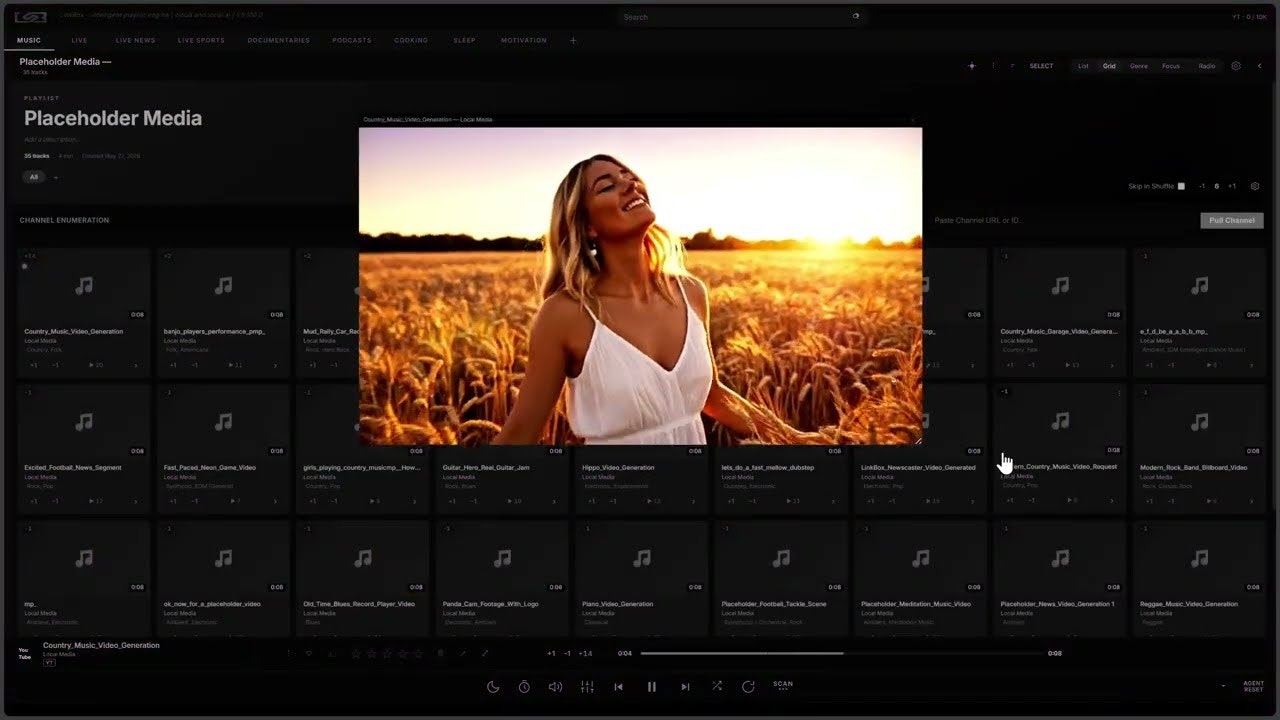Image resolution: width=1280 pixels, height=720 pixels.
Task: Open the COOKING tab
Action: pyautogui.click(x=411, y=41)
